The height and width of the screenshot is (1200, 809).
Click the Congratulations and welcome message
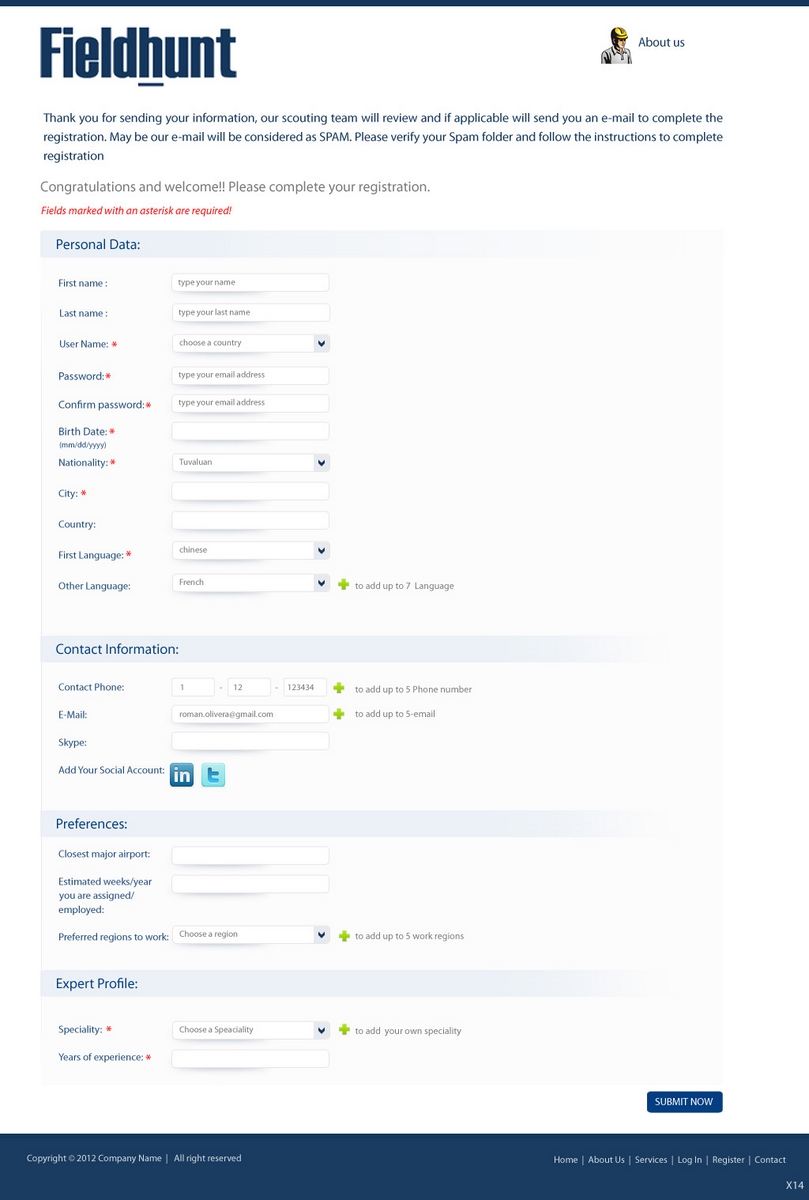pyautogui.click(x=235, y=187)
